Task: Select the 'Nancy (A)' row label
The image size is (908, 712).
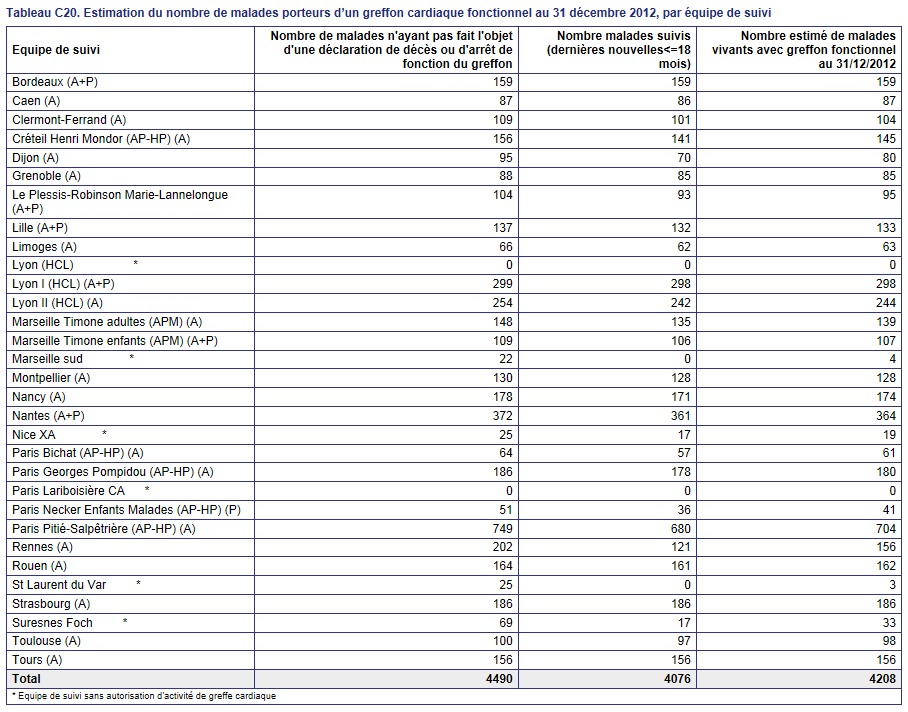Action: click(x=39, y=397)
